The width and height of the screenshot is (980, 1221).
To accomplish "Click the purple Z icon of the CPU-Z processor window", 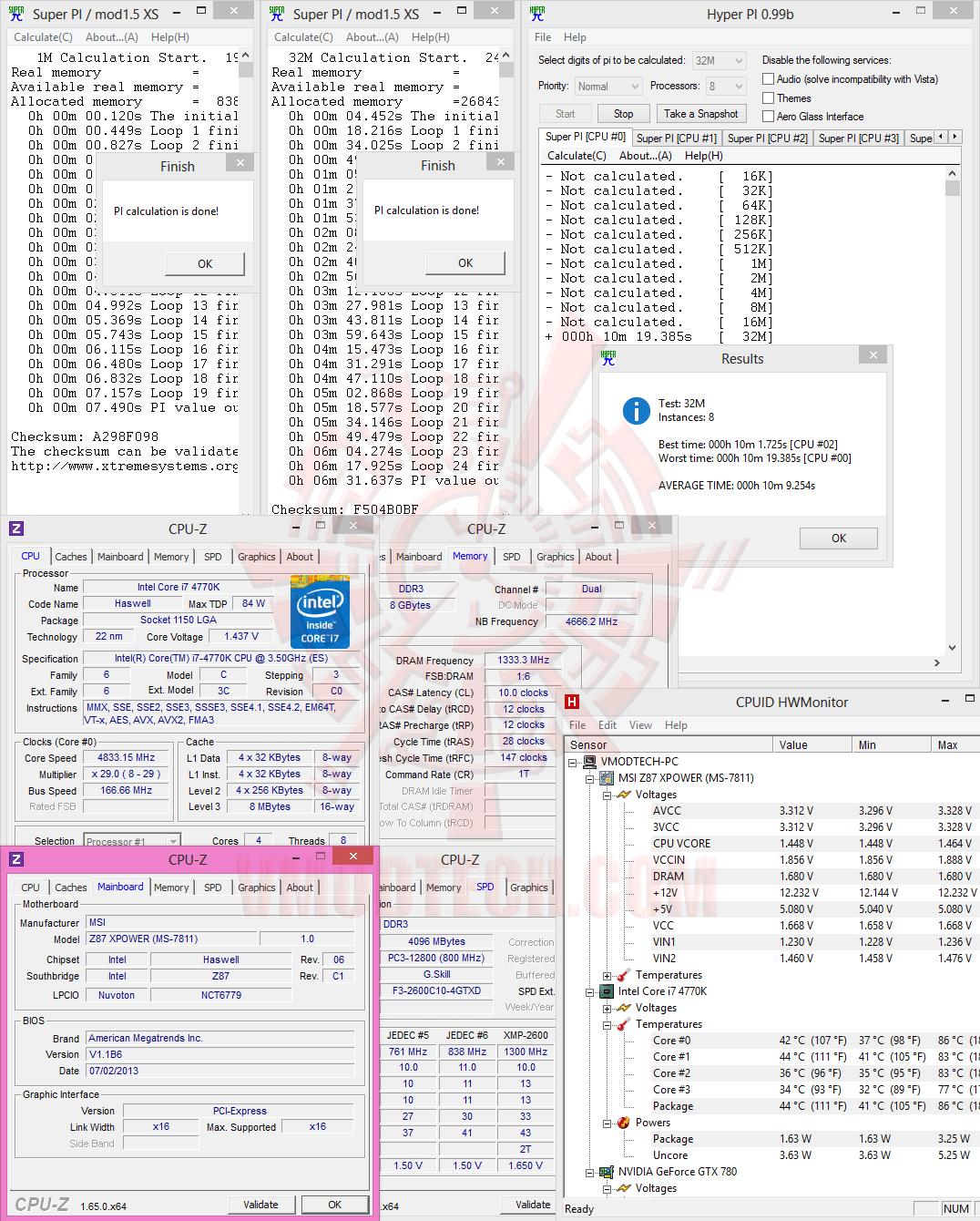I will (16, 528).
